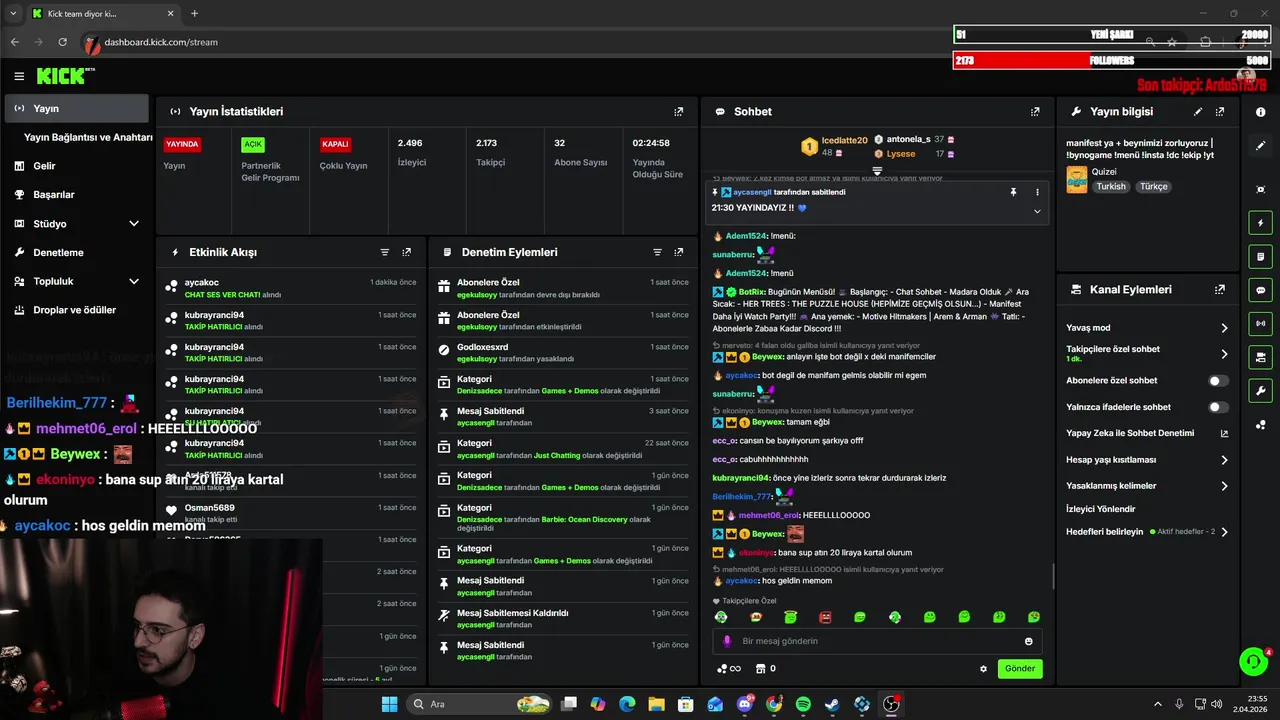Open Steam from the Windows taskbar
The height and width of the screenshot is (720, 1280).
(x=832, y=704)
